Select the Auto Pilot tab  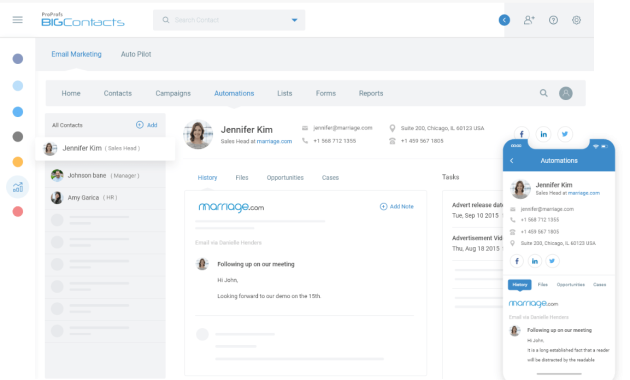click(x=136, y=54)
